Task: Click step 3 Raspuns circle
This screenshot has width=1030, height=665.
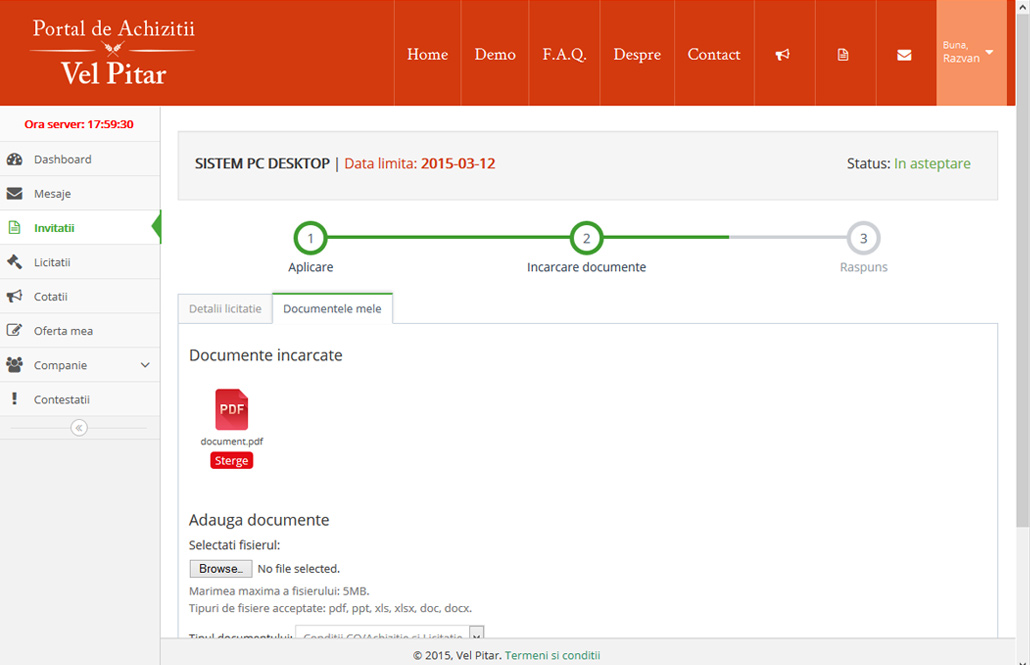Action: point(864,239)
